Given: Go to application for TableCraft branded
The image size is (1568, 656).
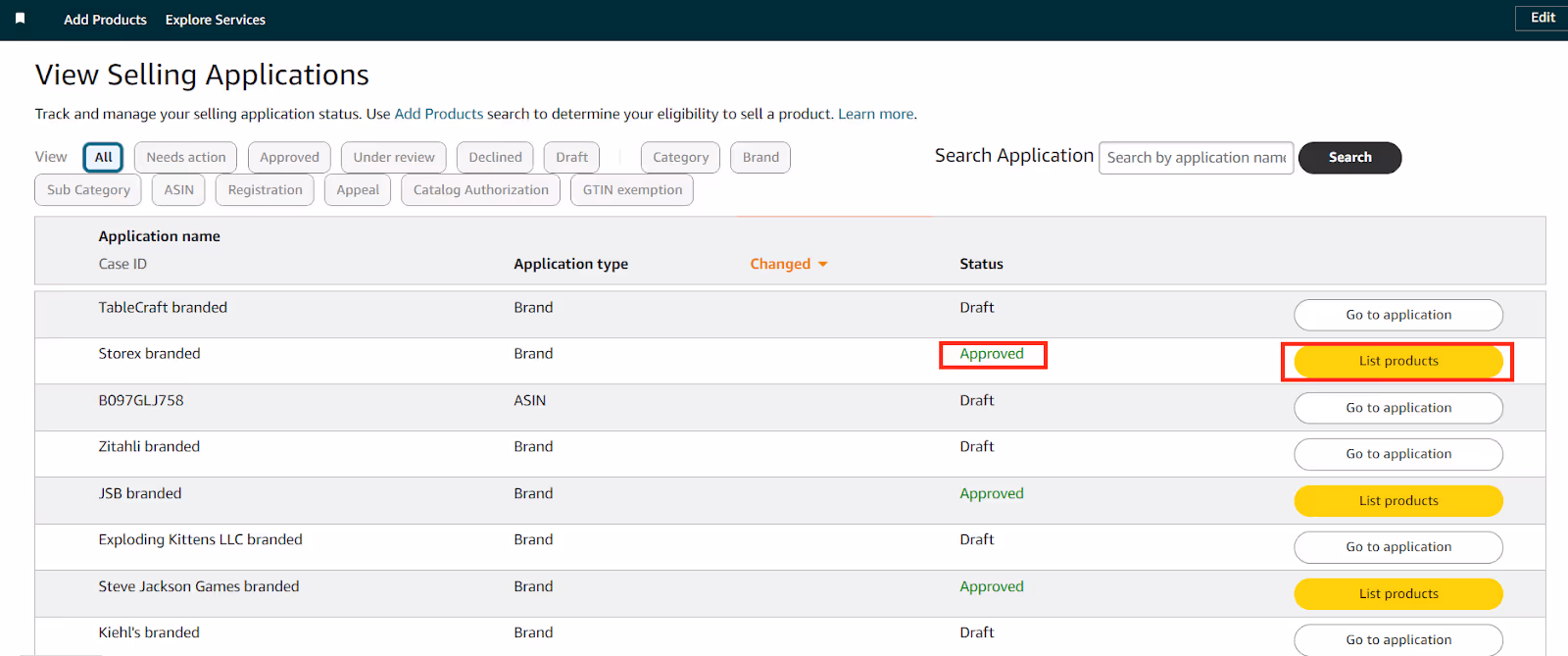Looking at the screenshot, I should click(1398, 315).
